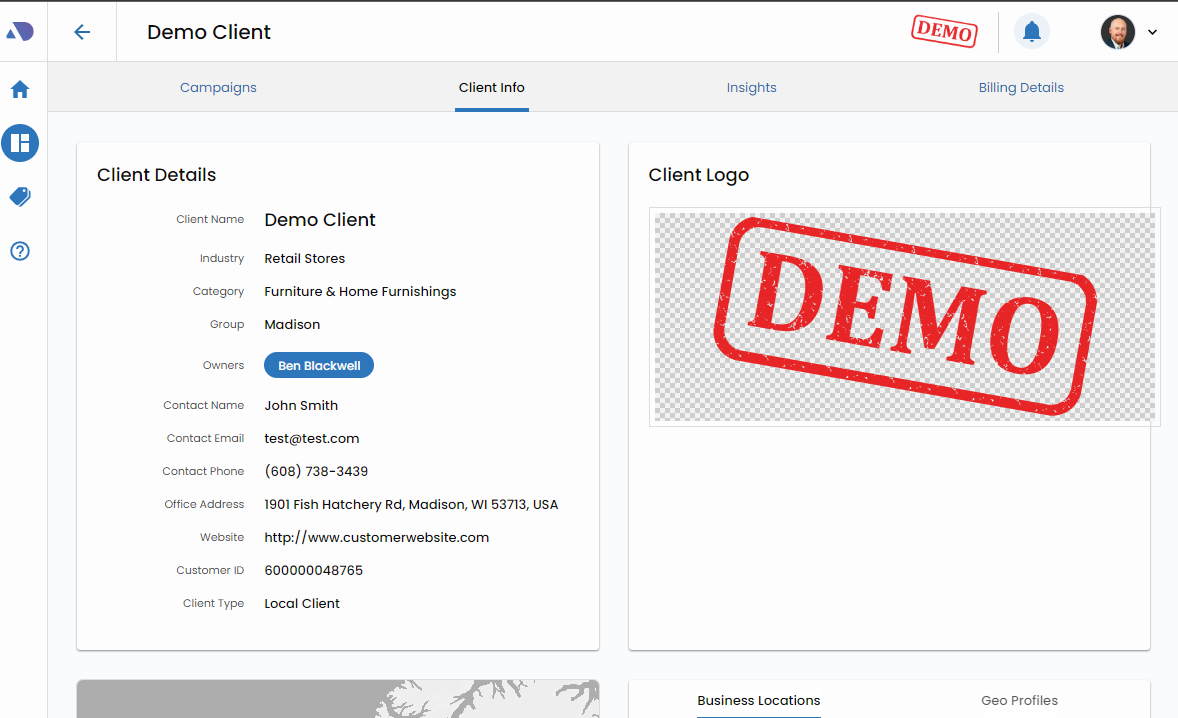Go to Home via sidebar icon
This screenshot has height=718, width=1178.
pyautogui.click(x=20, y=90)
